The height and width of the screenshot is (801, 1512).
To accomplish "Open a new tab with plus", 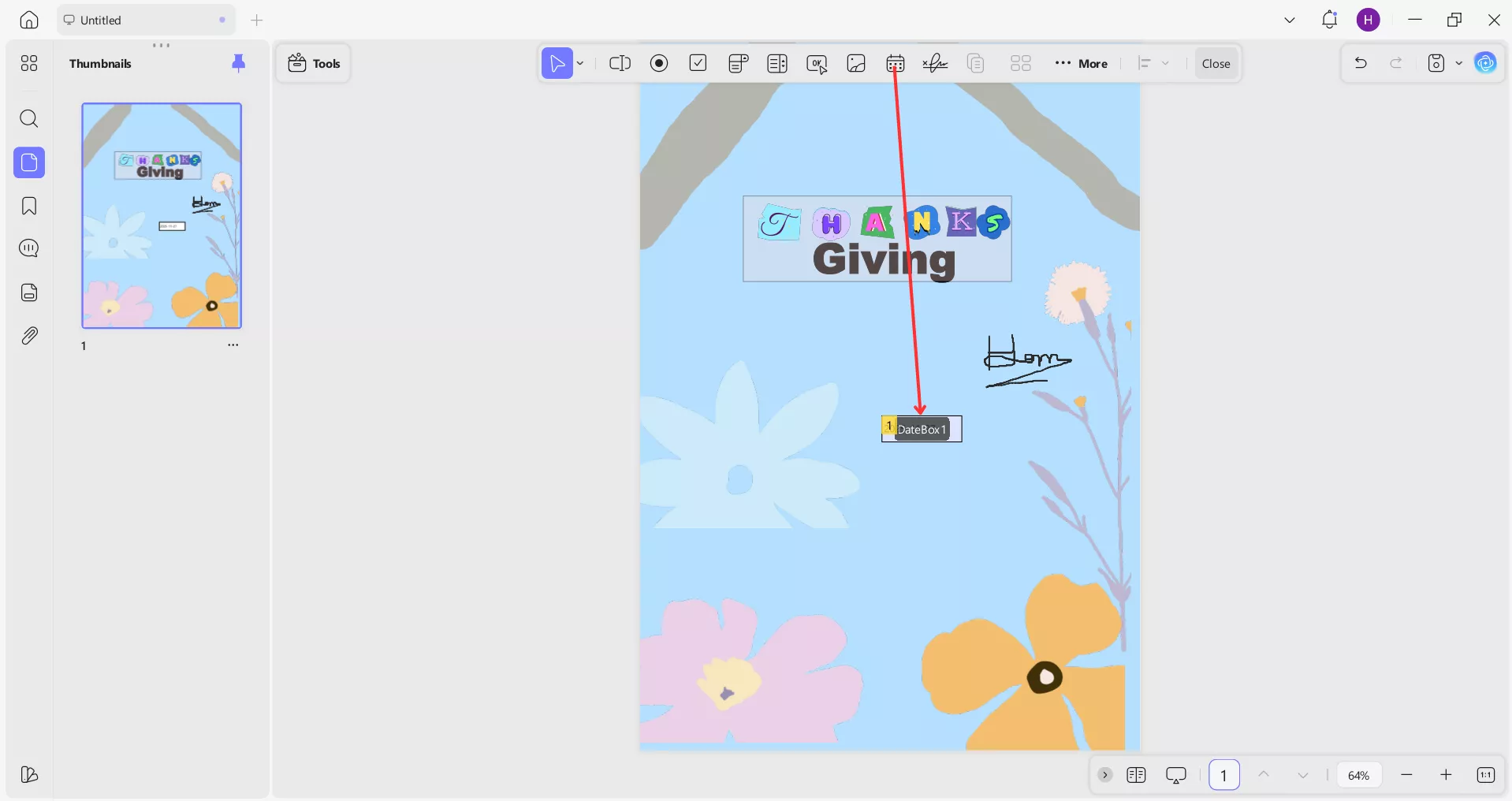I will click(256, 20).
